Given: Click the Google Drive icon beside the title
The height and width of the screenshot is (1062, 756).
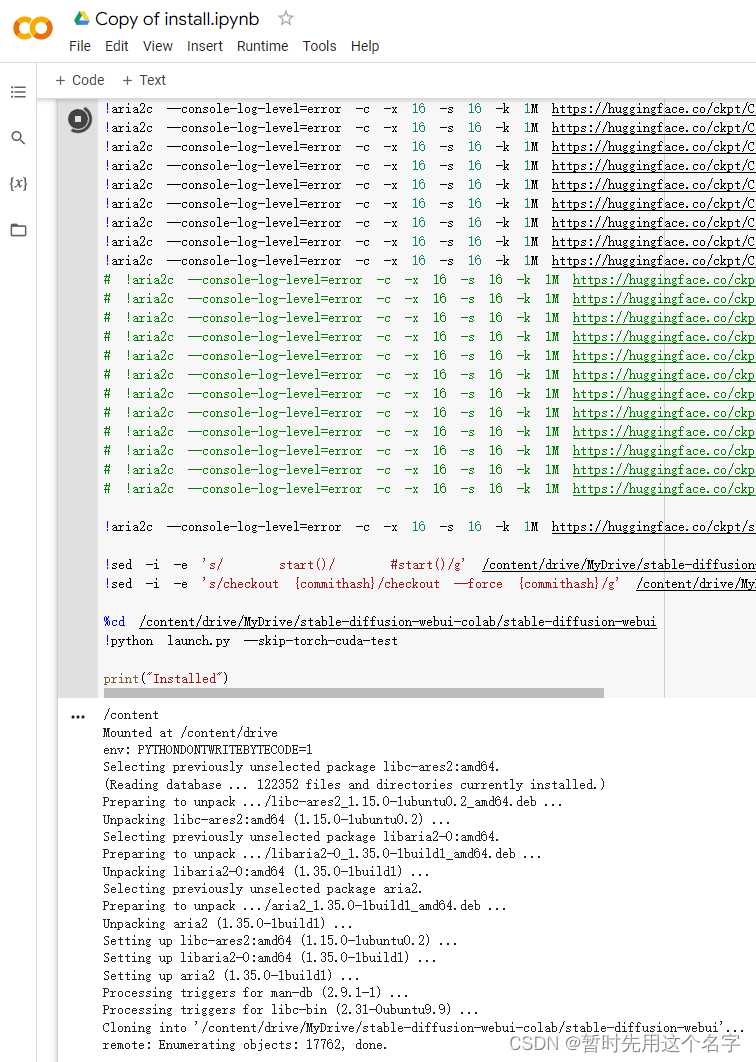Looking at the screenshot, I should (x=82, y=18).
